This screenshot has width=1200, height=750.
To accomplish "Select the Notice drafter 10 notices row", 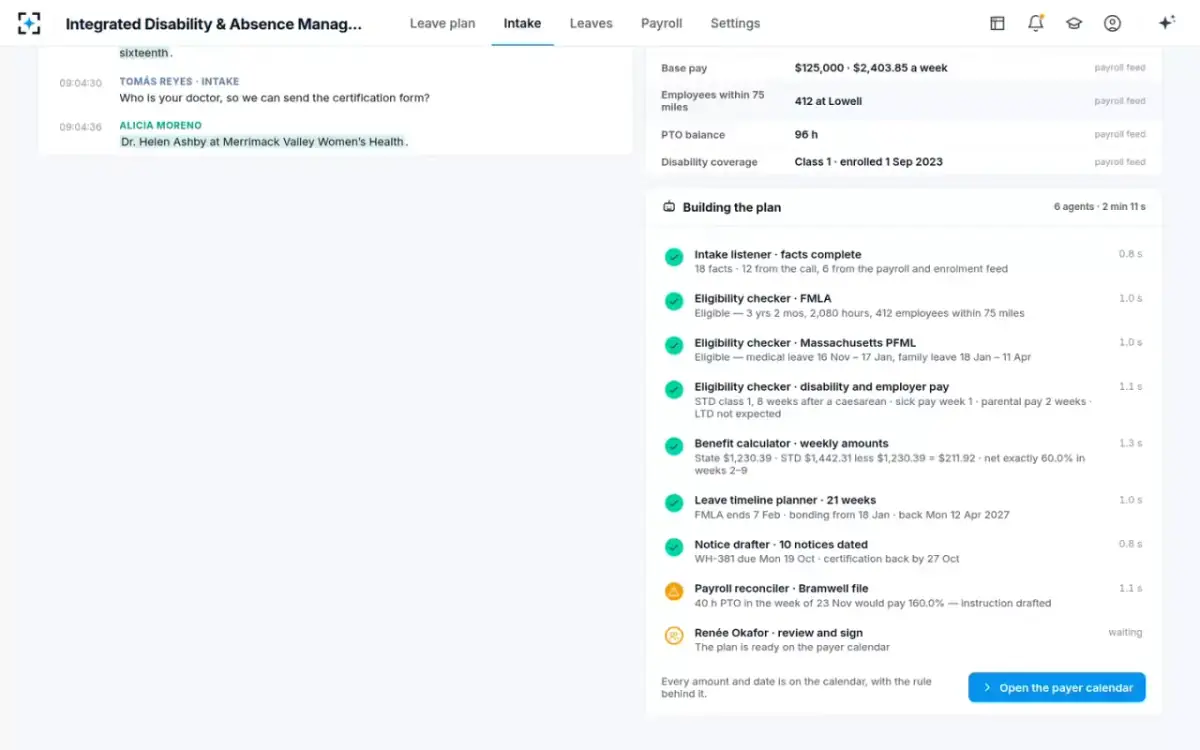I will click(904, 551).
